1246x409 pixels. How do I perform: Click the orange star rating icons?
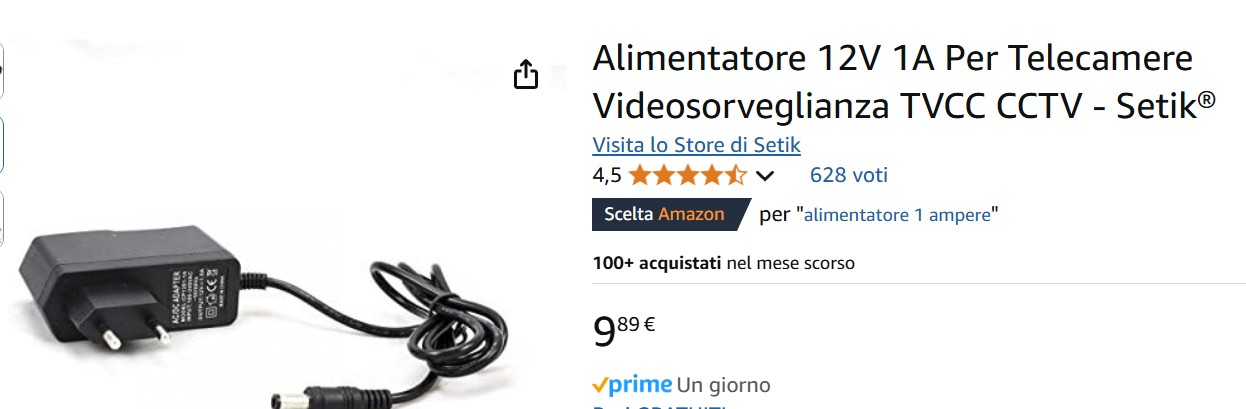point(687,176)
